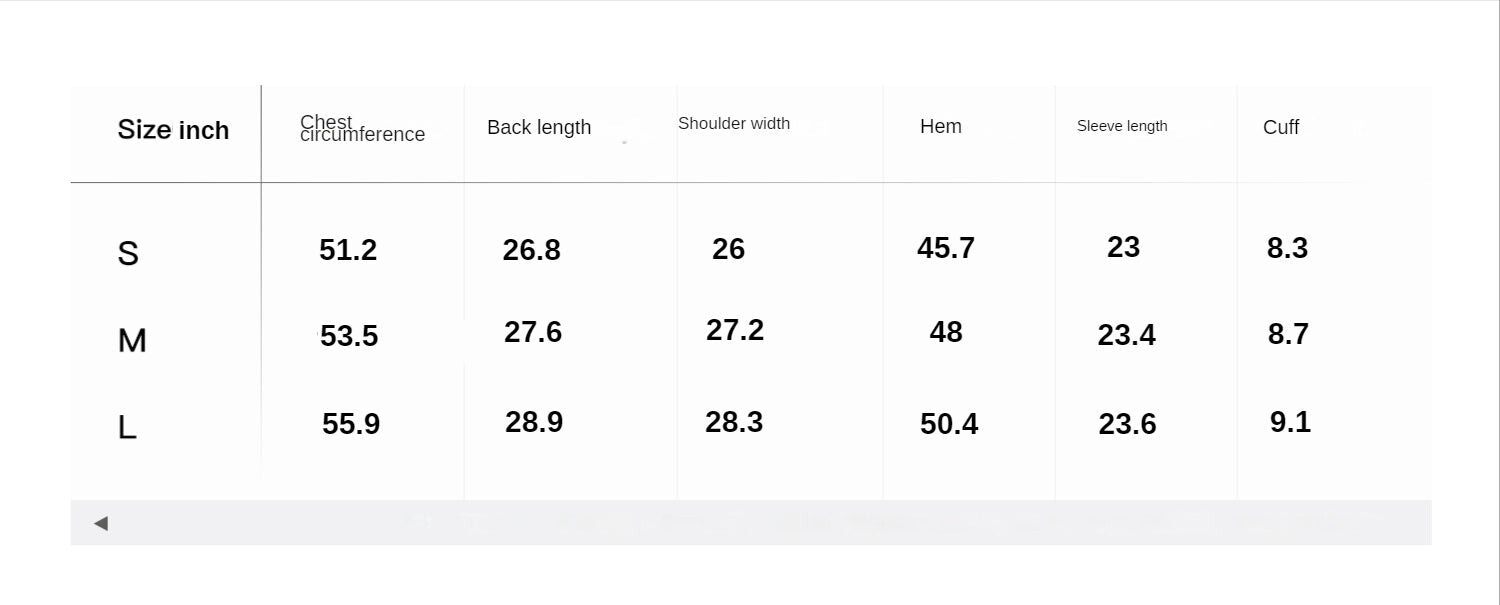The image size is (1500, 605).
Task: Select the L size row label
Action: 127,428
